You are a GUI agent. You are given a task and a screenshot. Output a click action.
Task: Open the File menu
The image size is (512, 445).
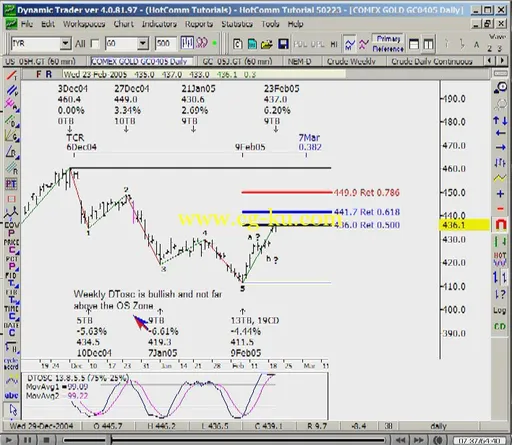click(27, 24)
